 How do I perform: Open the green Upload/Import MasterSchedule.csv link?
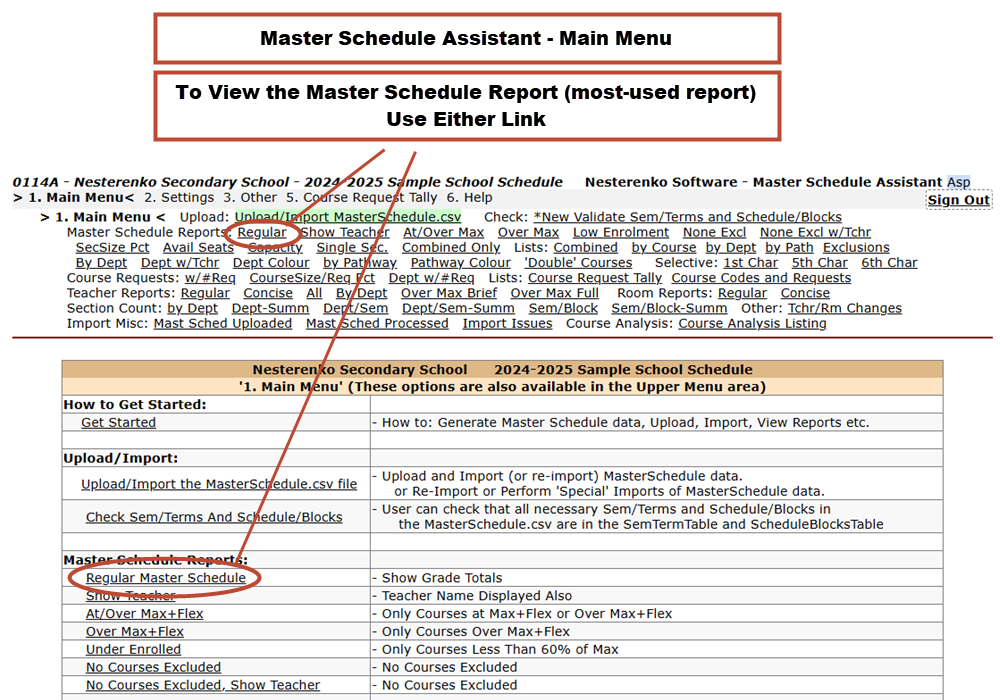[348, 217]
